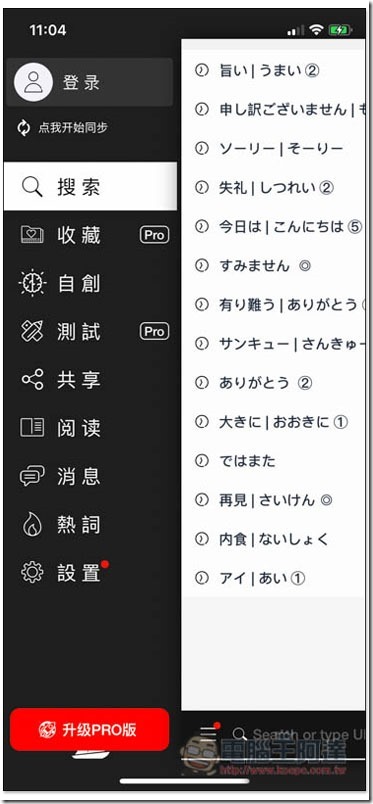The image size is (373, 804).
Task: Click the Search or type URL field
Action: point(299,734)
